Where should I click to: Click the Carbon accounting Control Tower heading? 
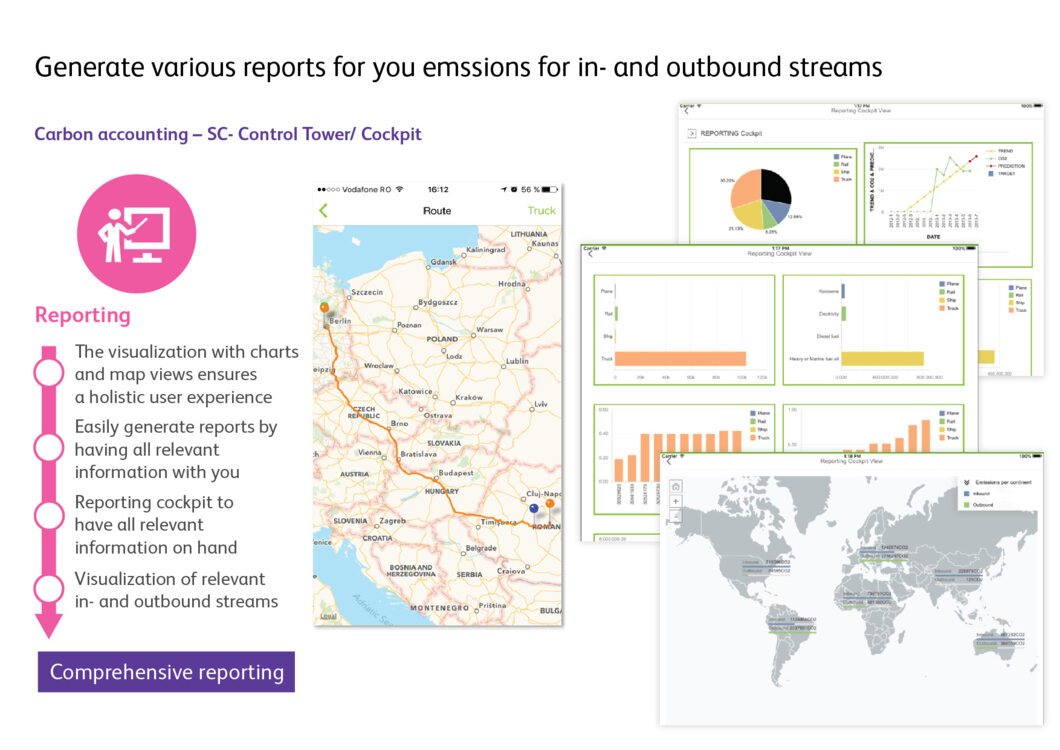[x=228, y=134]
